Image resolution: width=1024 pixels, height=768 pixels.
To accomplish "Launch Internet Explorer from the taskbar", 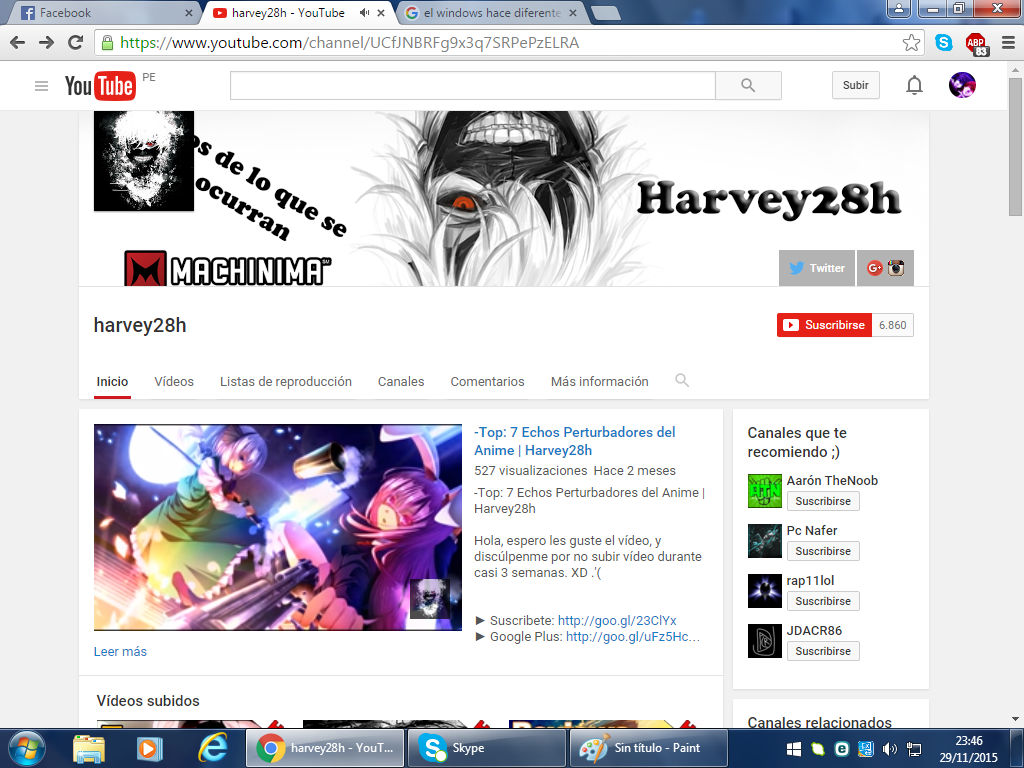I will point(212,748).
